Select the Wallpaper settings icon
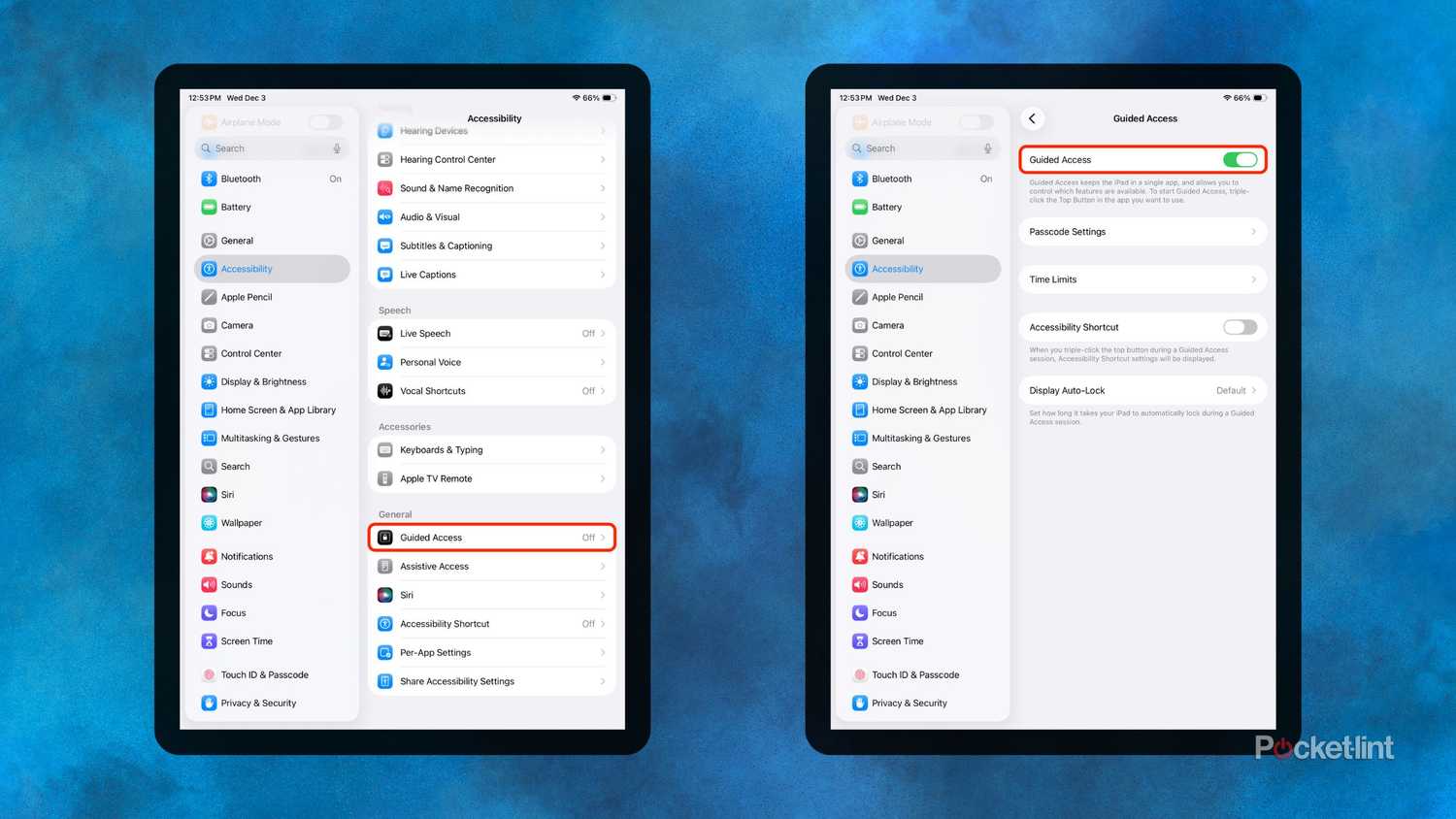Image resolution: width=1456 pixels, height=819 pixels. pyautogui.click(x=209, y=522)
